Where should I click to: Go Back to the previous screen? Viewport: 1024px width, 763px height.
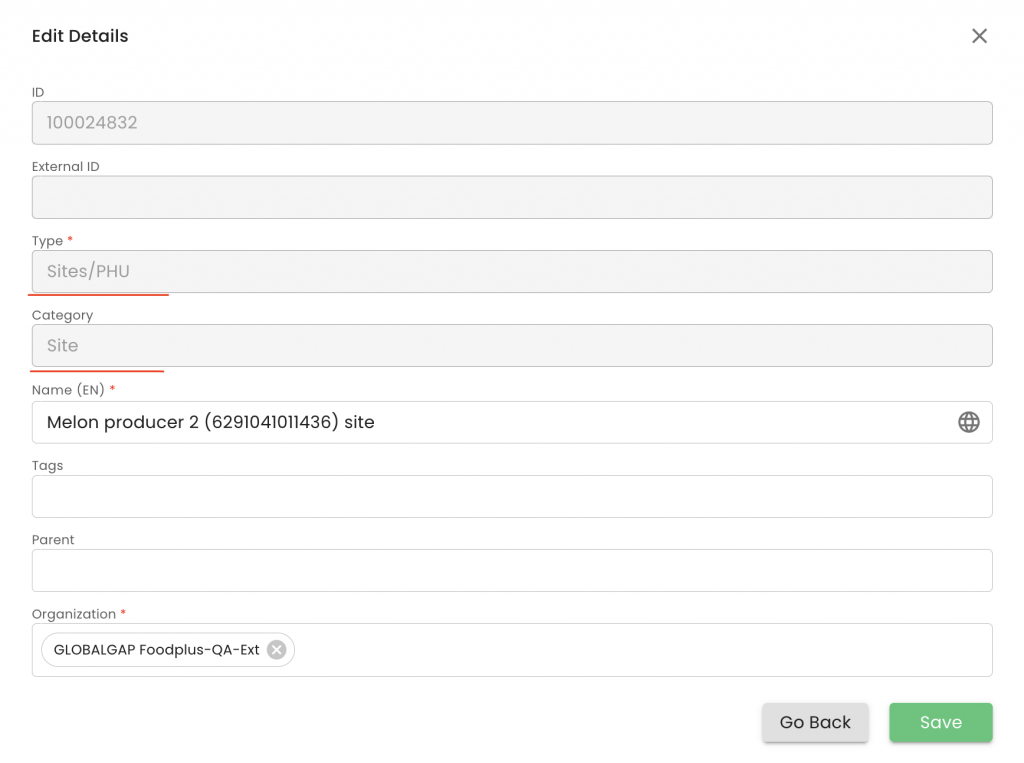tap(815, 722)
